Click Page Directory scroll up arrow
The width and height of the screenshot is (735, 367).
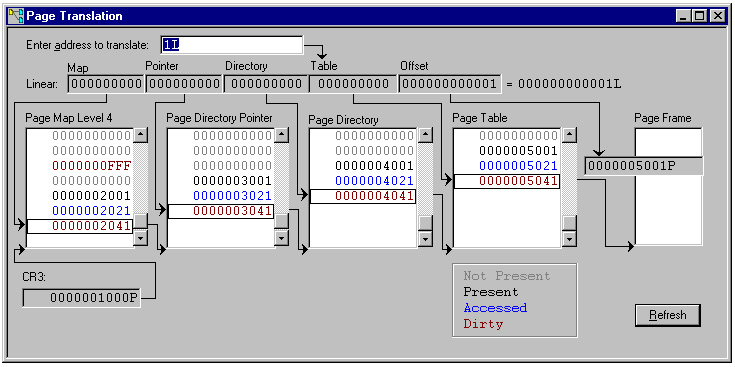[425, 136]
